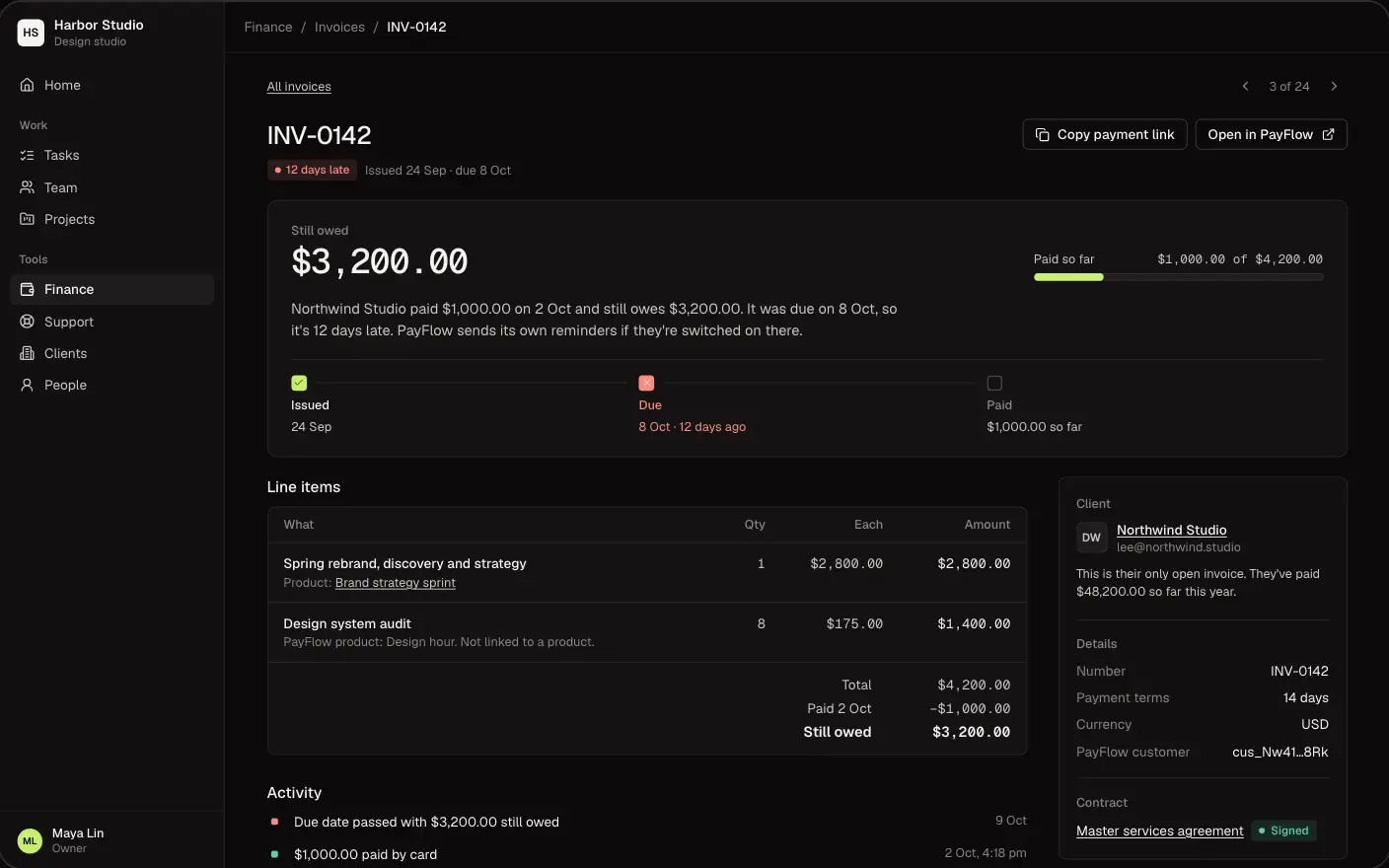
Task: Click the copy icon on payment link button
Action: [x=1042, y=134]
